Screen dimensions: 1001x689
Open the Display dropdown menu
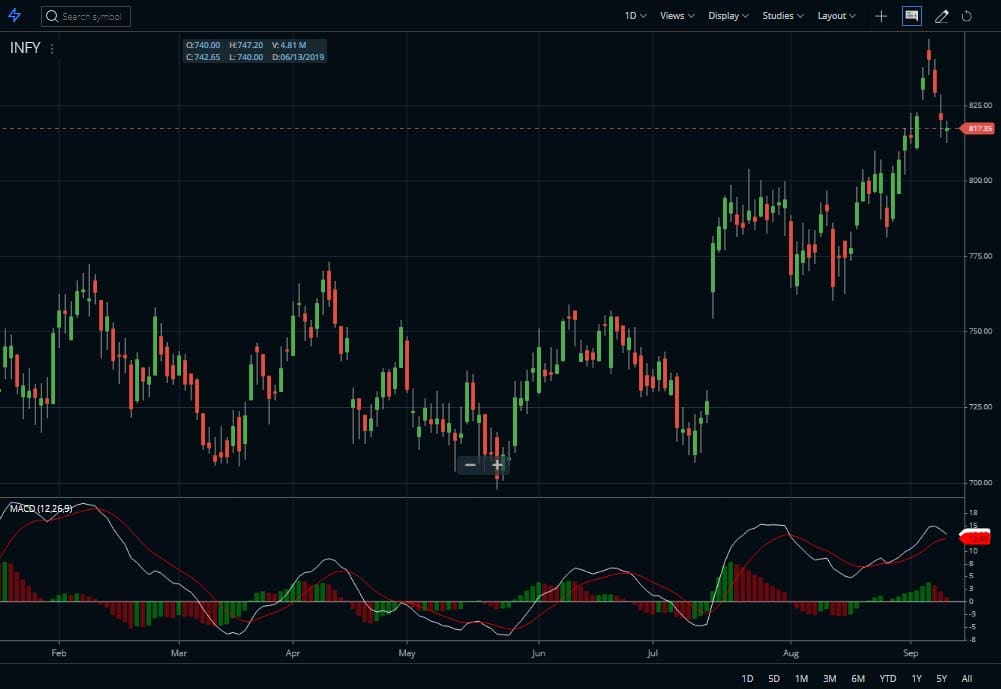pyautogui.click(x=728, y=16)
